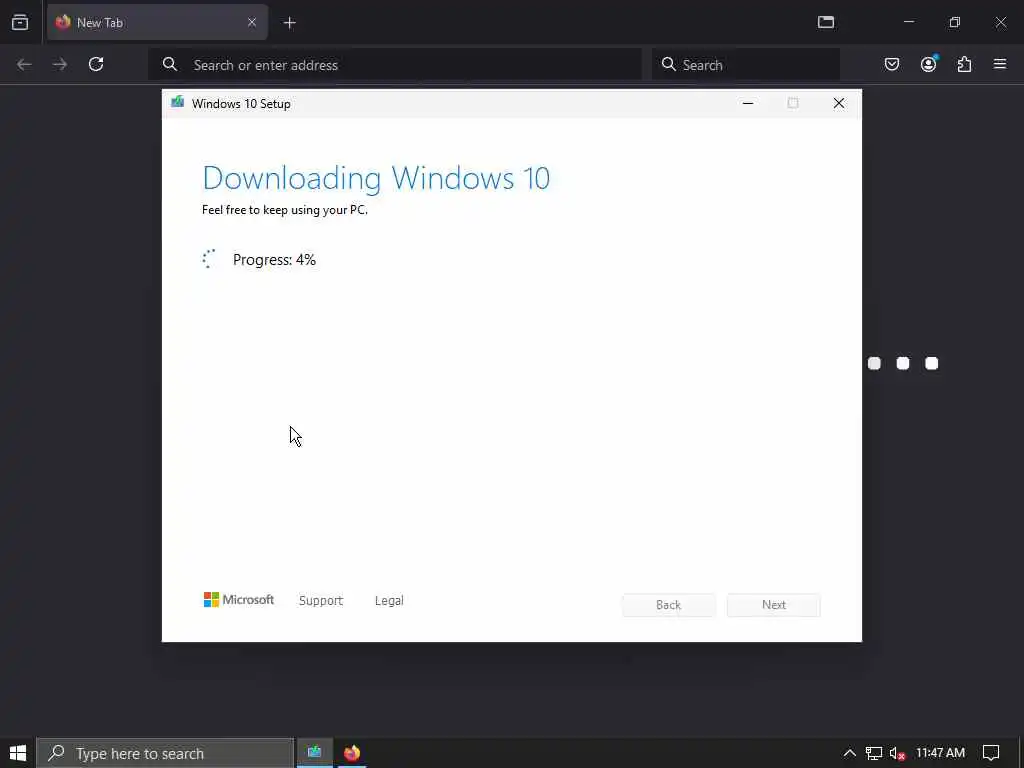
Task: Click the Firefox title bar window icon
Action: click(826, 22)
